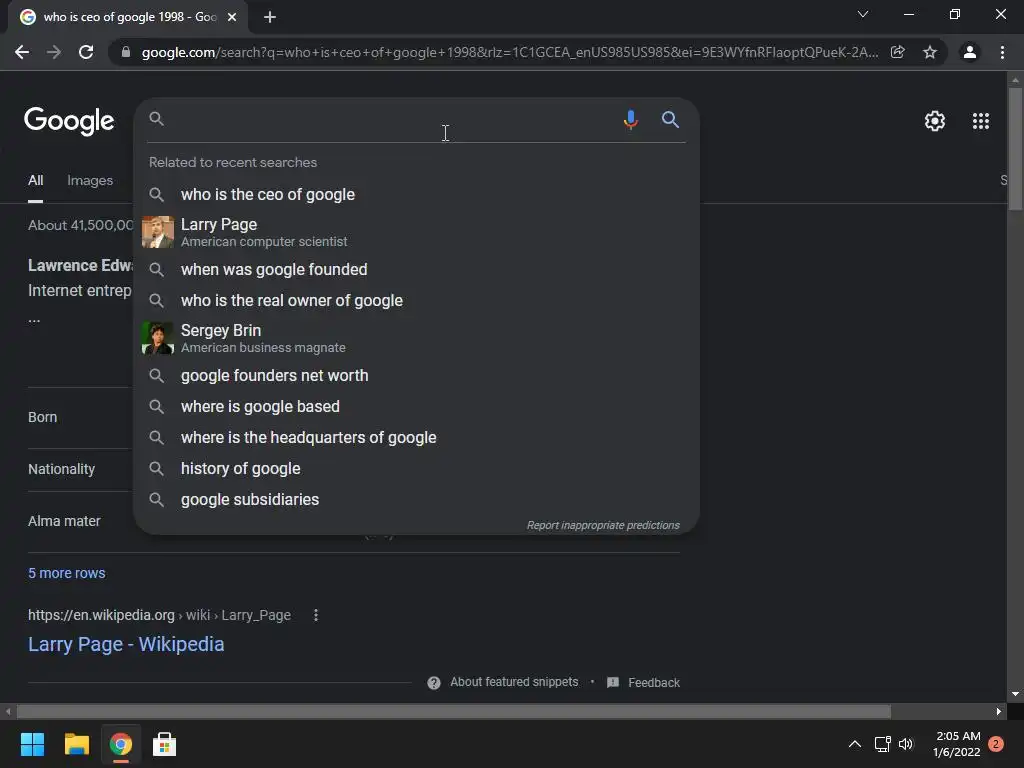Open File Explorer from taskbar
Image resolution: width=1024 pixels, height=768 pixels.
tap(76, 744)
